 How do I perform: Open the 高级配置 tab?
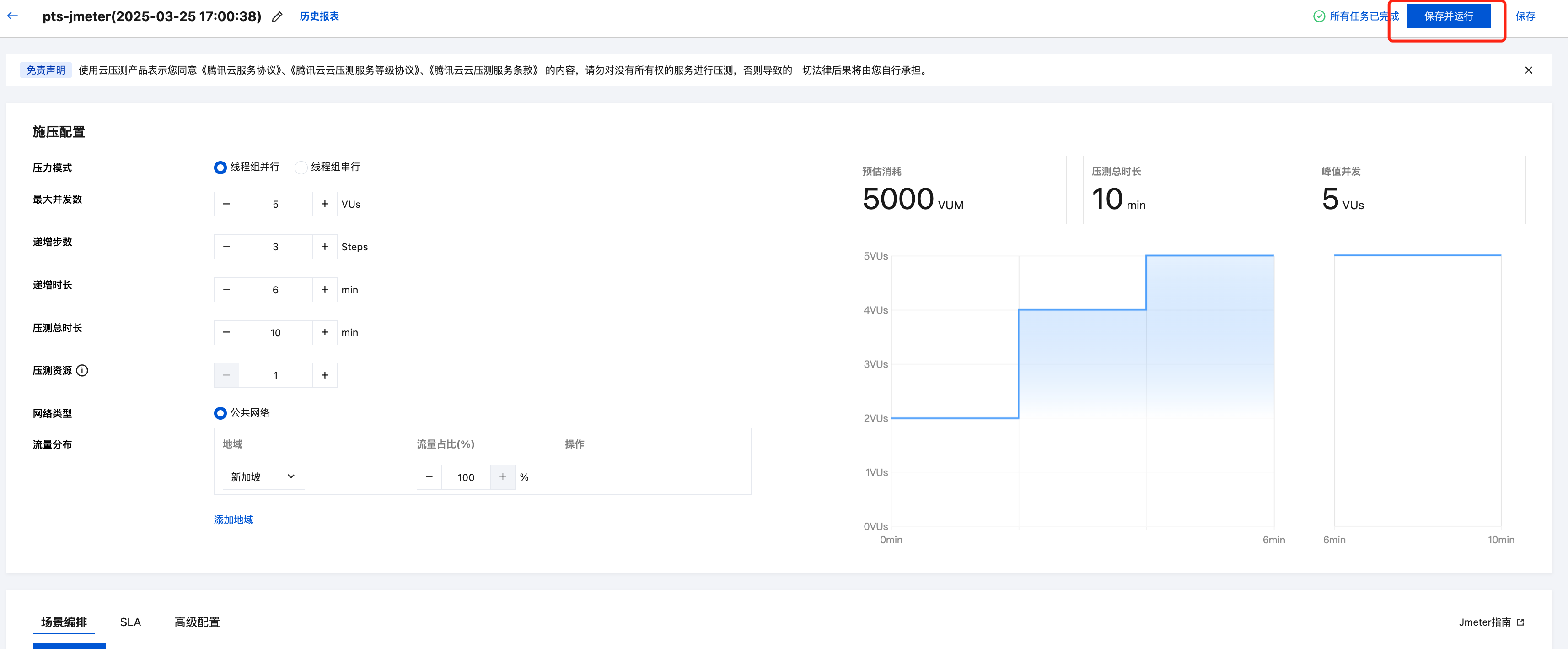pyautogui.click(x=197, y=622)
